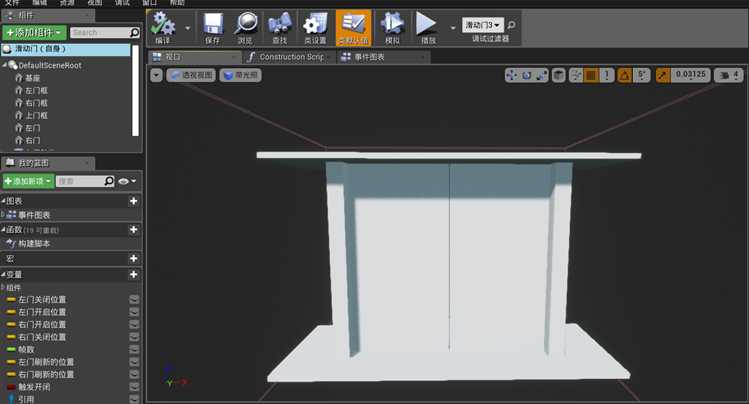This screenshot has width=749, height=404.
Task: Add a new macro with 宏 plus
Action: coord(134,258)
